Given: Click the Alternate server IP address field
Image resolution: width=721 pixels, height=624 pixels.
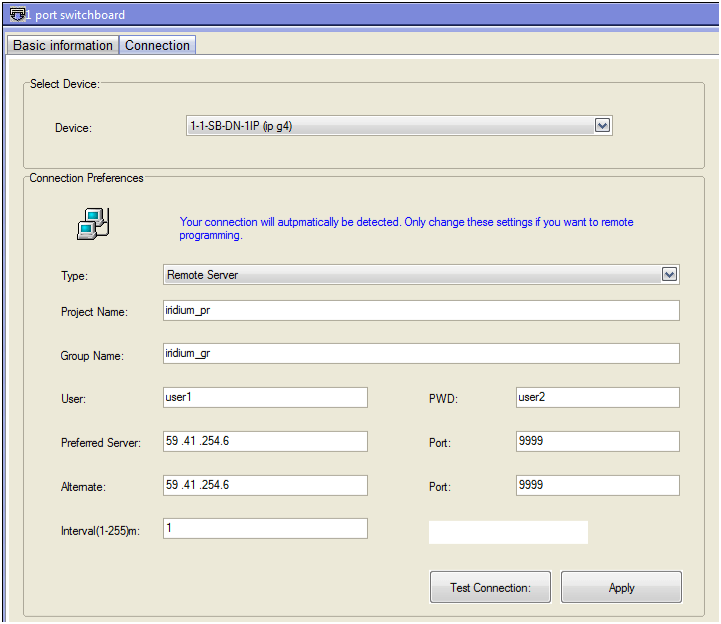Looking at the screenshot, I should [265, 485].
